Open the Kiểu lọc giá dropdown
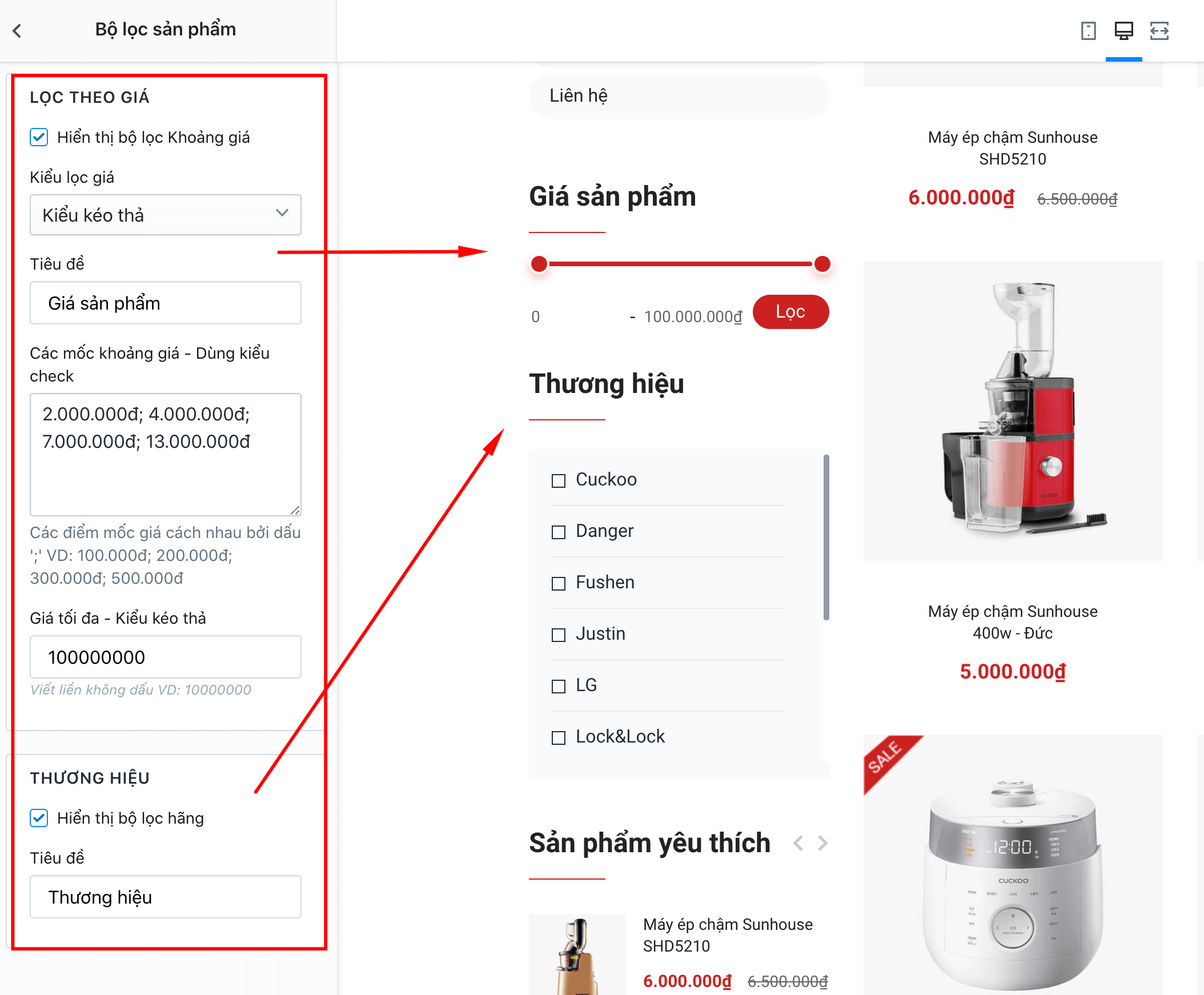This screenshot has width=1204, height=995. tap(166, 215)
